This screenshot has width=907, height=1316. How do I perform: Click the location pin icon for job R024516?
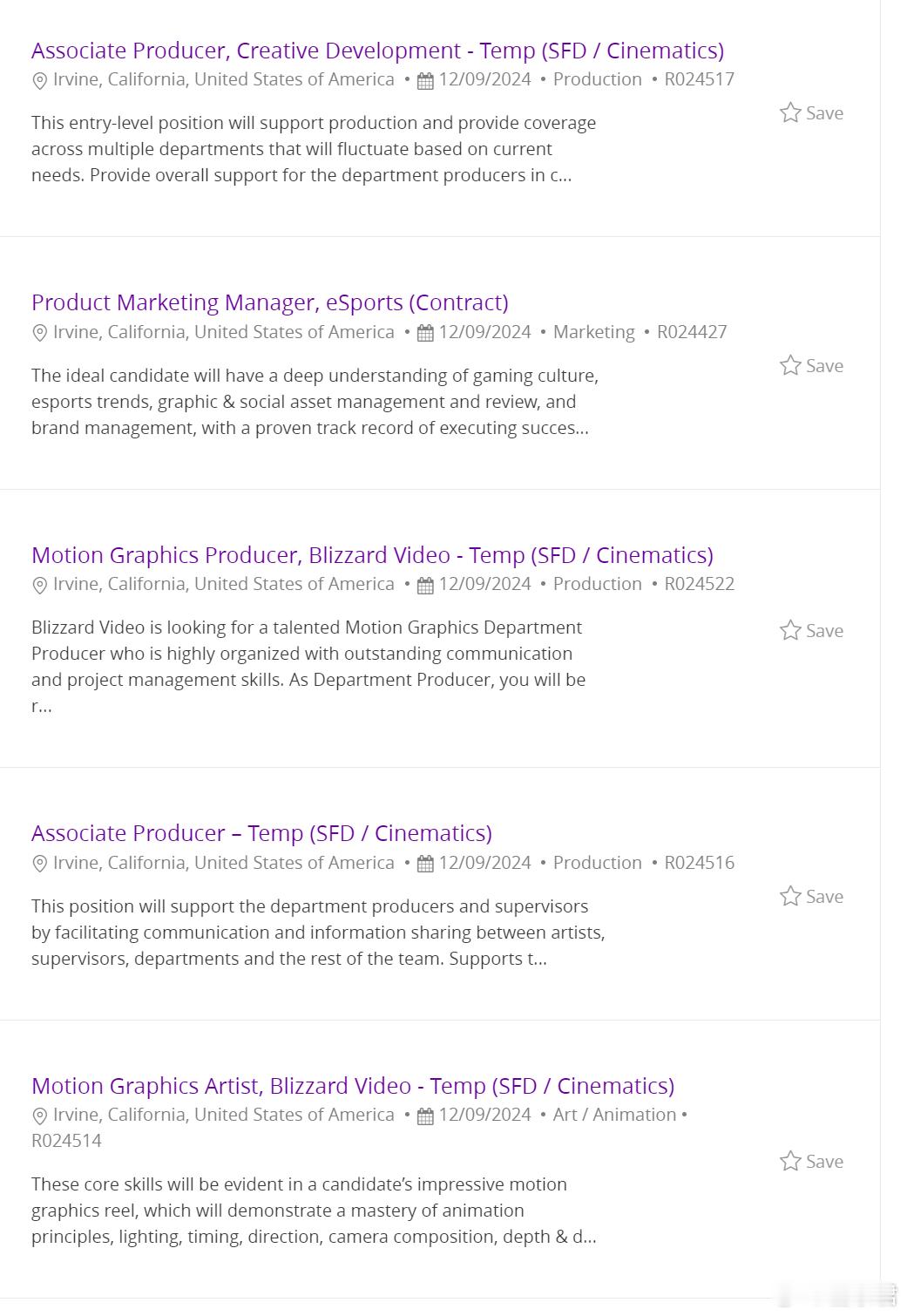coord(39,864)
